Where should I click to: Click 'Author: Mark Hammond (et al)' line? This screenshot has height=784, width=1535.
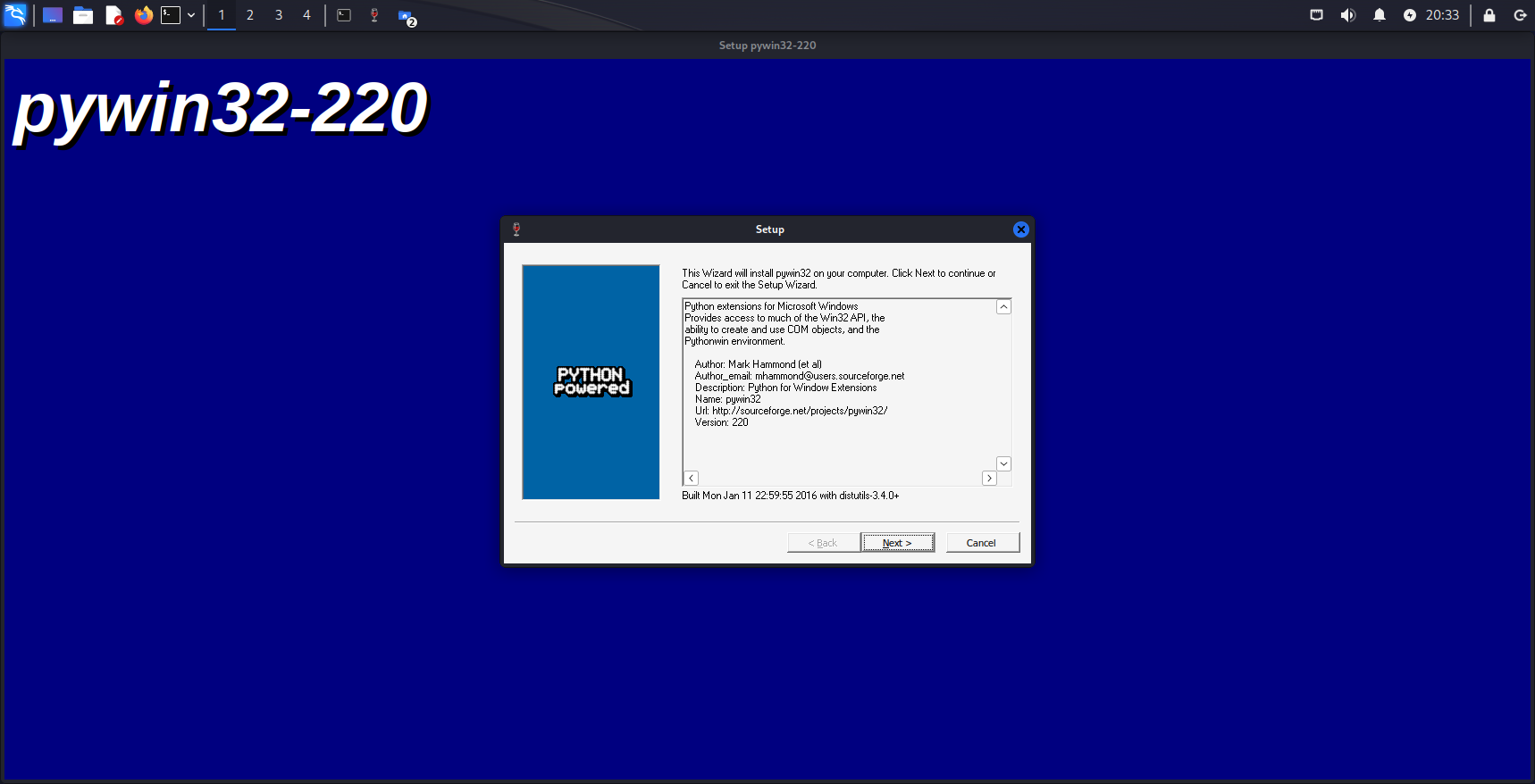758,364
